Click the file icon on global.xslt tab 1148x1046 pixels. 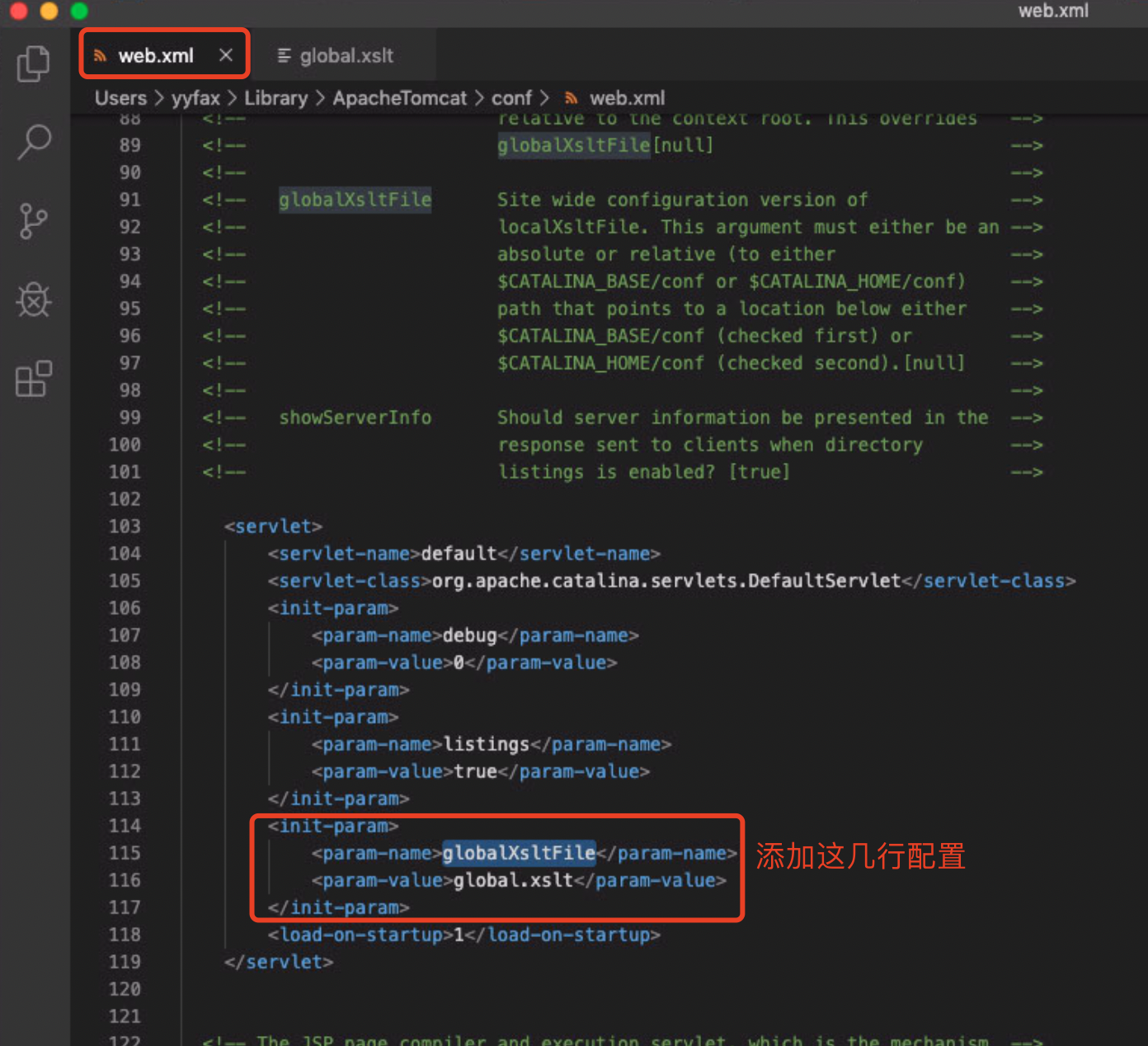pos(285,56)
